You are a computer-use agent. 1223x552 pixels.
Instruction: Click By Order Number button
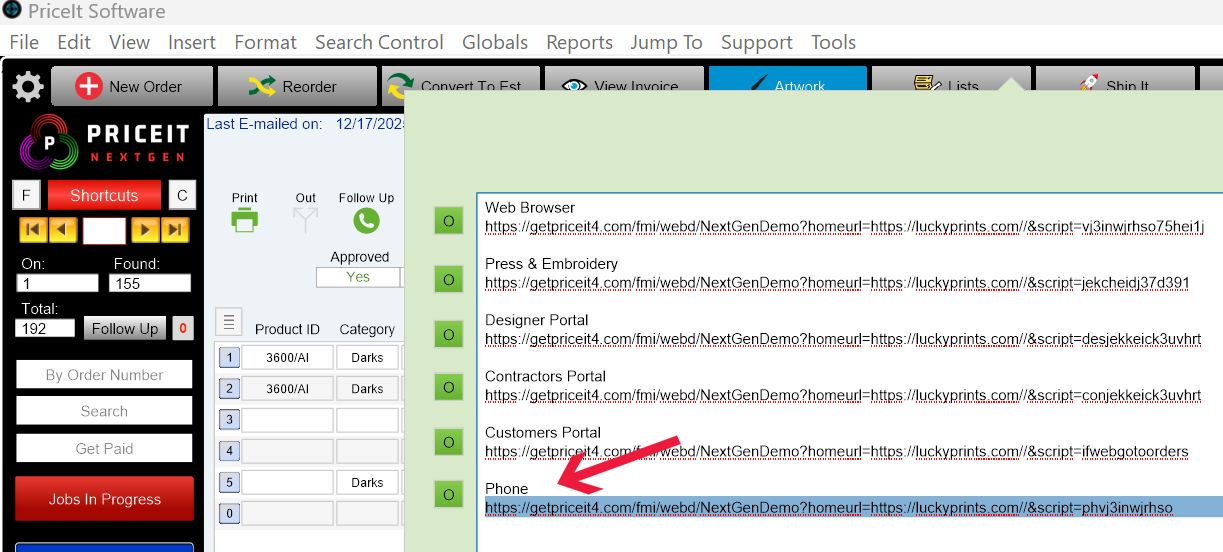click(104, 375)
